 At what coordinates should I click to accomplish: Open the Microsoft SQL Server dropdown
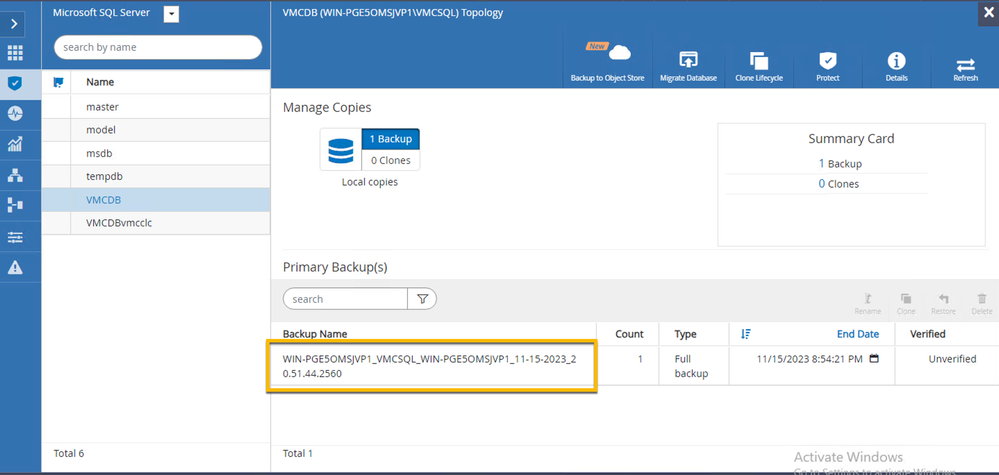tap(171, 14)
